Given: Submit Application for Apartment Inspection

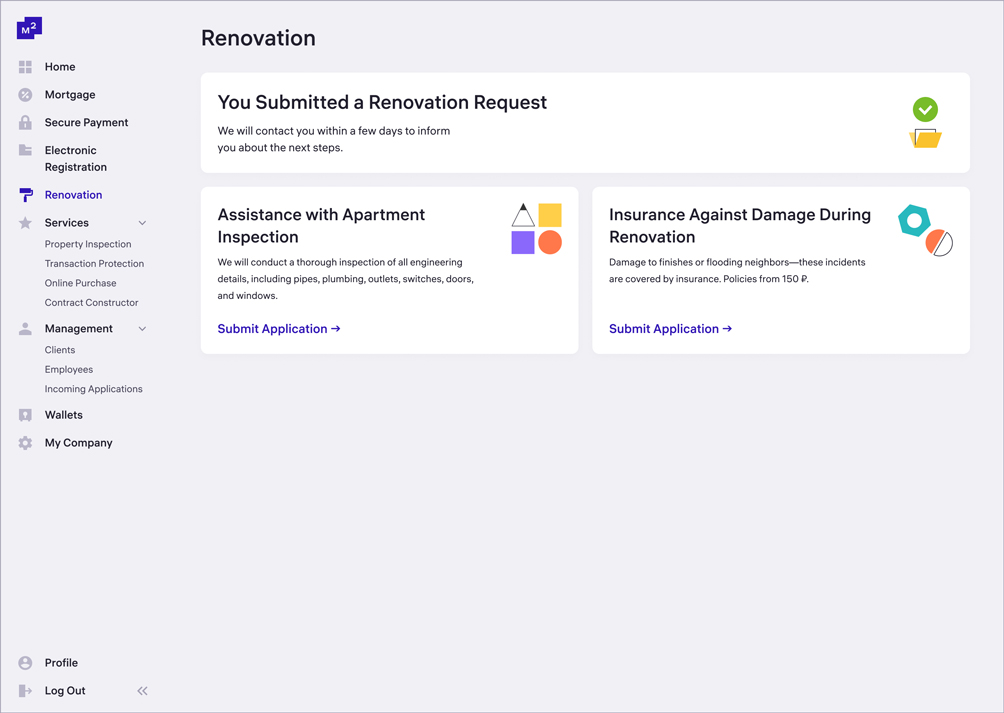Looking at the screenshot, I should pyautogui.click(x=279, y=329).
